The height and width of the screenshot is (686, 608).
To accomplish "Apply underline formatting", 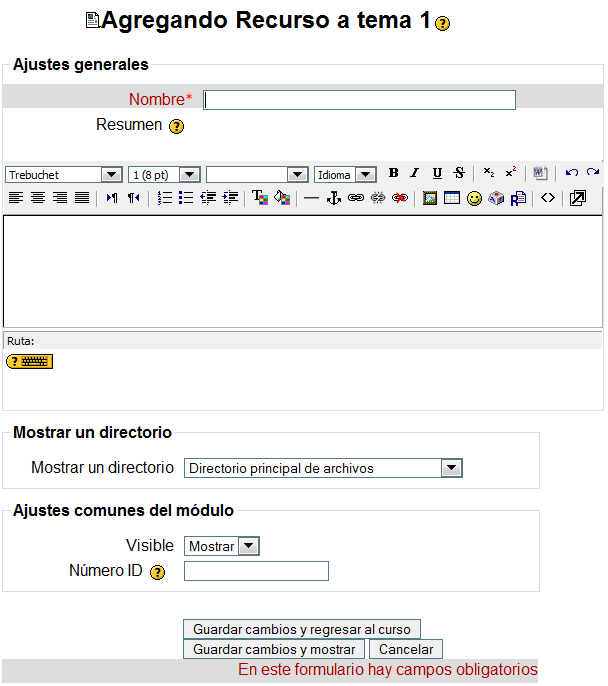I will 437,174.
